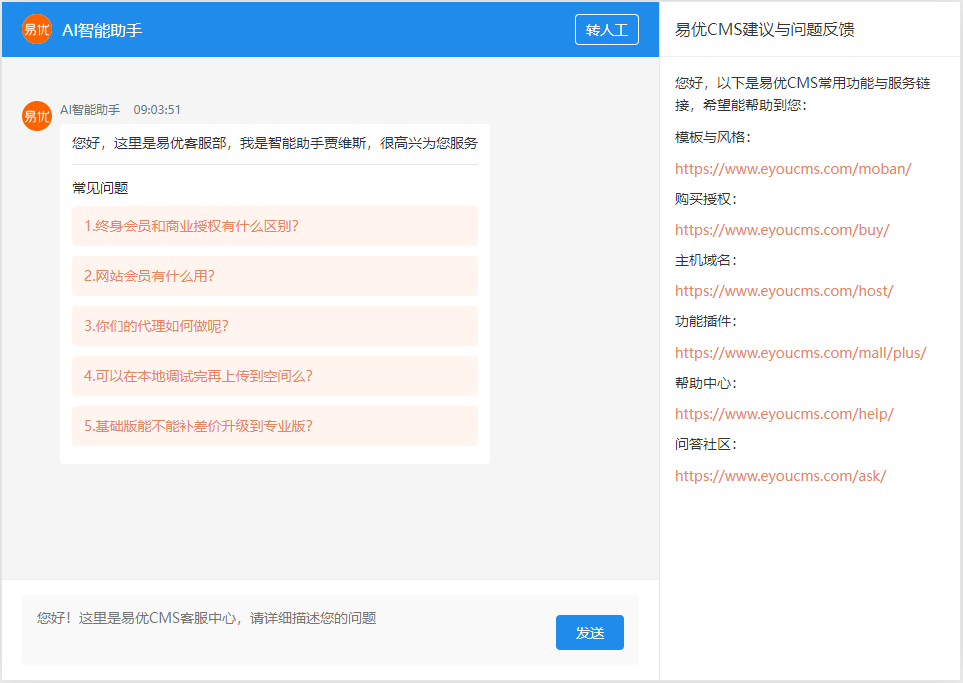Screen dimensions: 963x683
Task: Click the intro text 以下是易优CMS常用功能
Action: tap(802, 94)
